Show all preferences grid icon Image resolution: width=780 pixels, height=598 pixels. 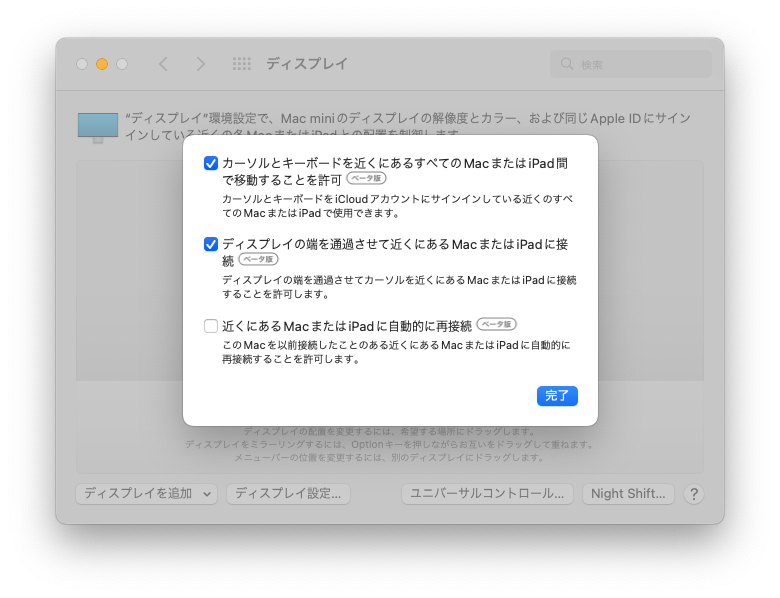[x=242, y=64]
